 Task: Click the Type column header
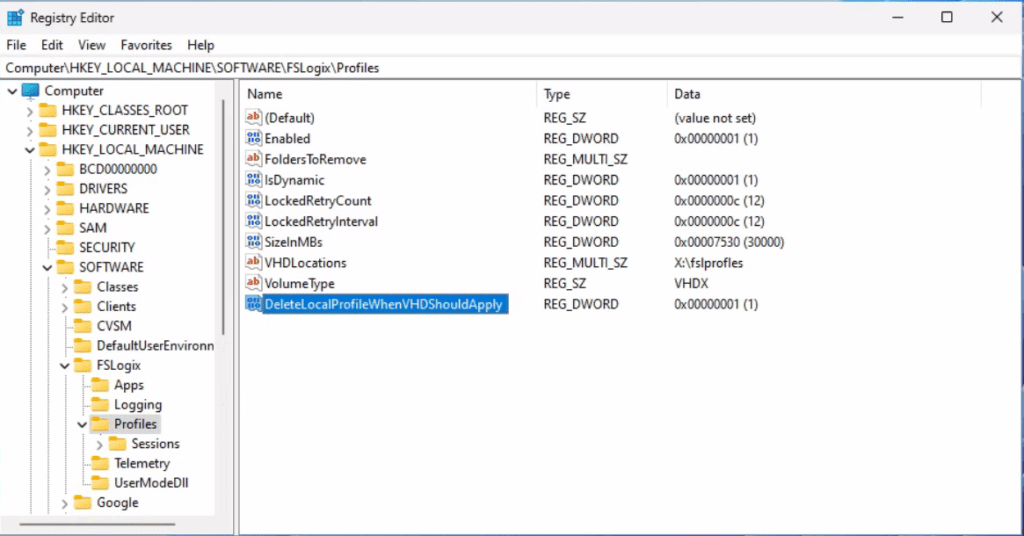[601, 94]
